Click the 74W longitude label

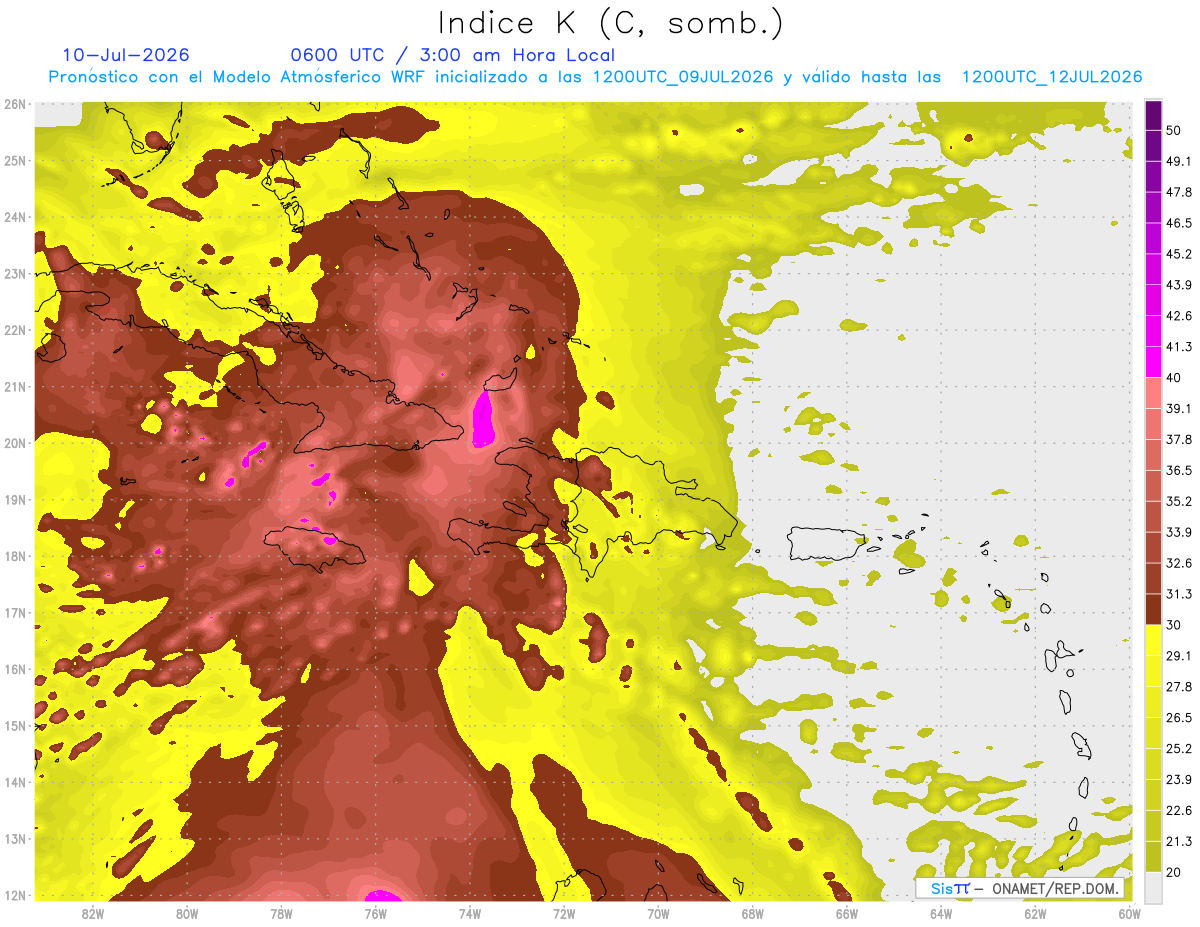pos(469,913)
